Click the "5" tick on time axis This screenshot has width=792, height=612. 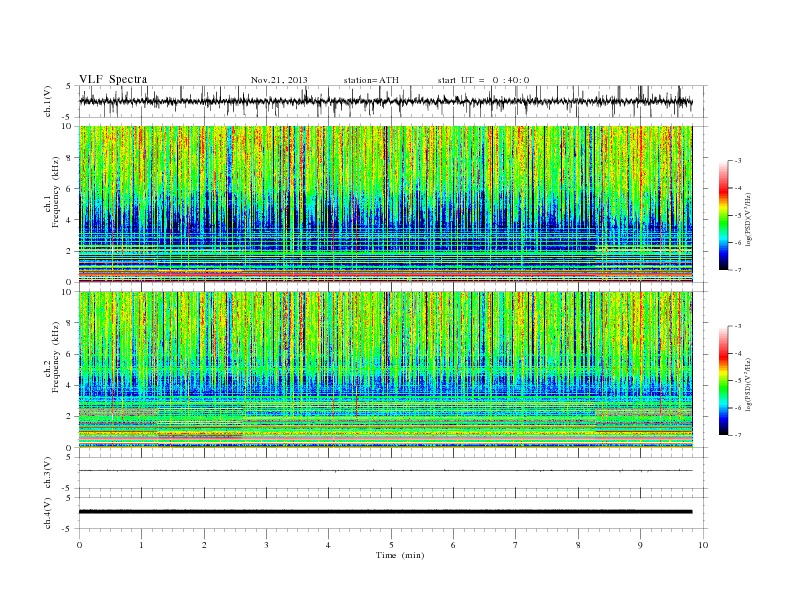click(391, 545)
